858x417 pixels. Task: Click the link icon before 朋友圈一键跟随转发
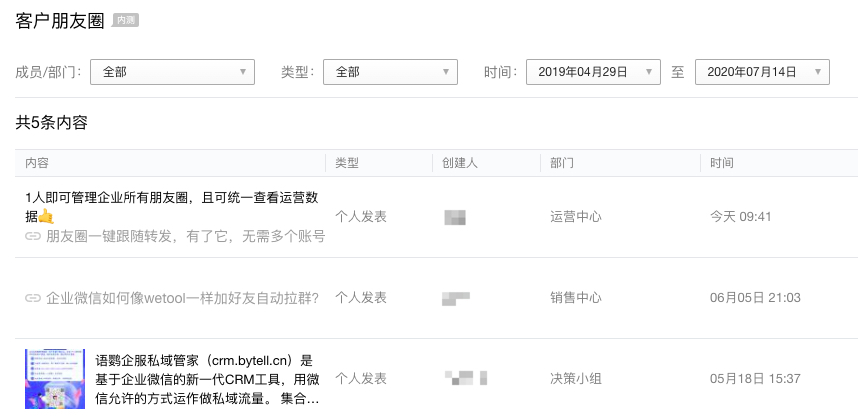click(x=33, y=236)
